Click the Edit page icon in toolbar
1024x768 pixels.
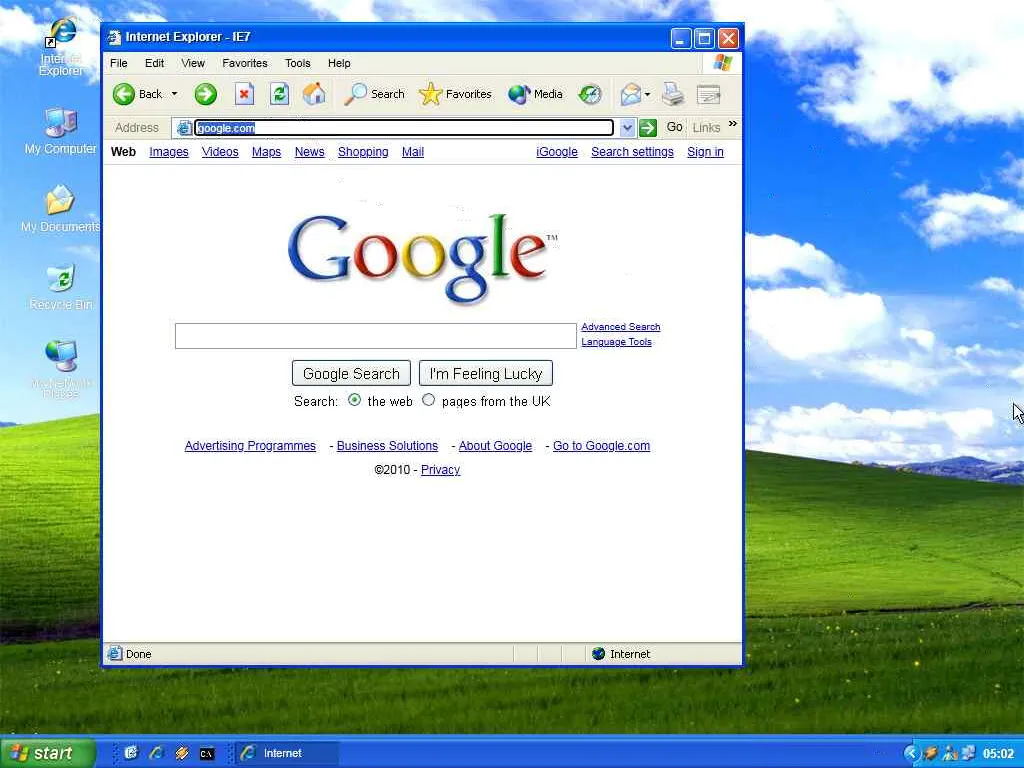pyautogui.click(x=709, y=95)
